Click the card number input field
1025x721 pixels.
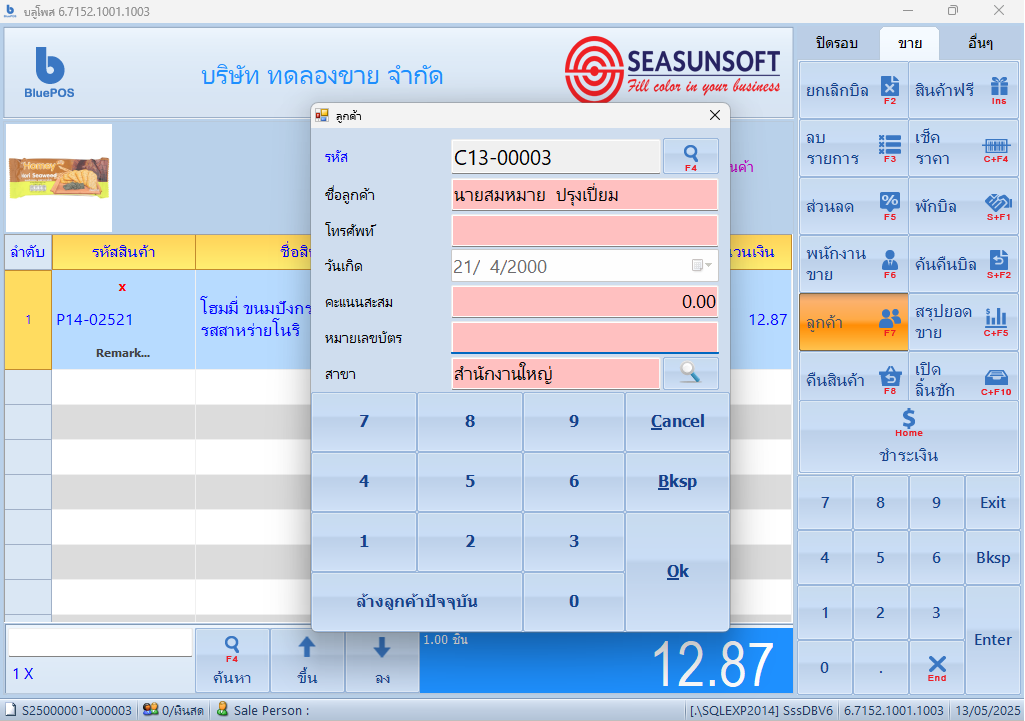pos(584,338)
